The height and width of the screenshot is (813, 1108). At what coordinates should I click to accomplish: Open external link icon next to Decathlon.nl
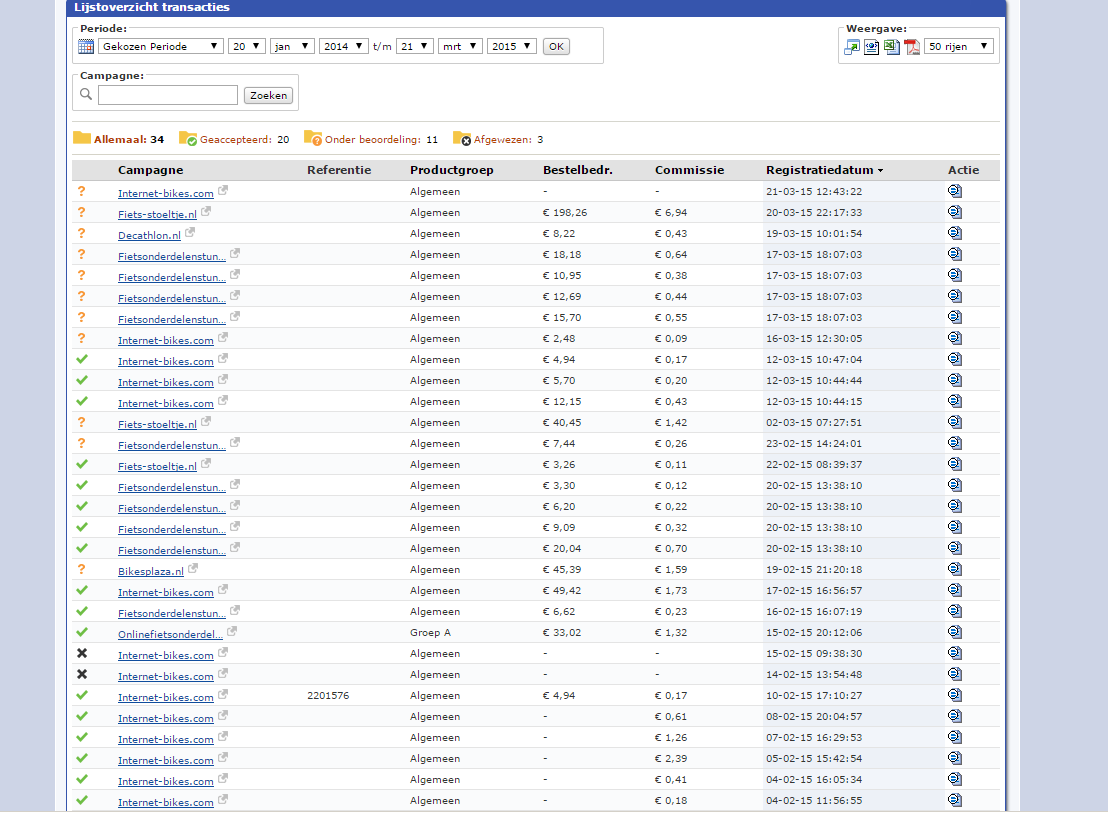(190, 232)
